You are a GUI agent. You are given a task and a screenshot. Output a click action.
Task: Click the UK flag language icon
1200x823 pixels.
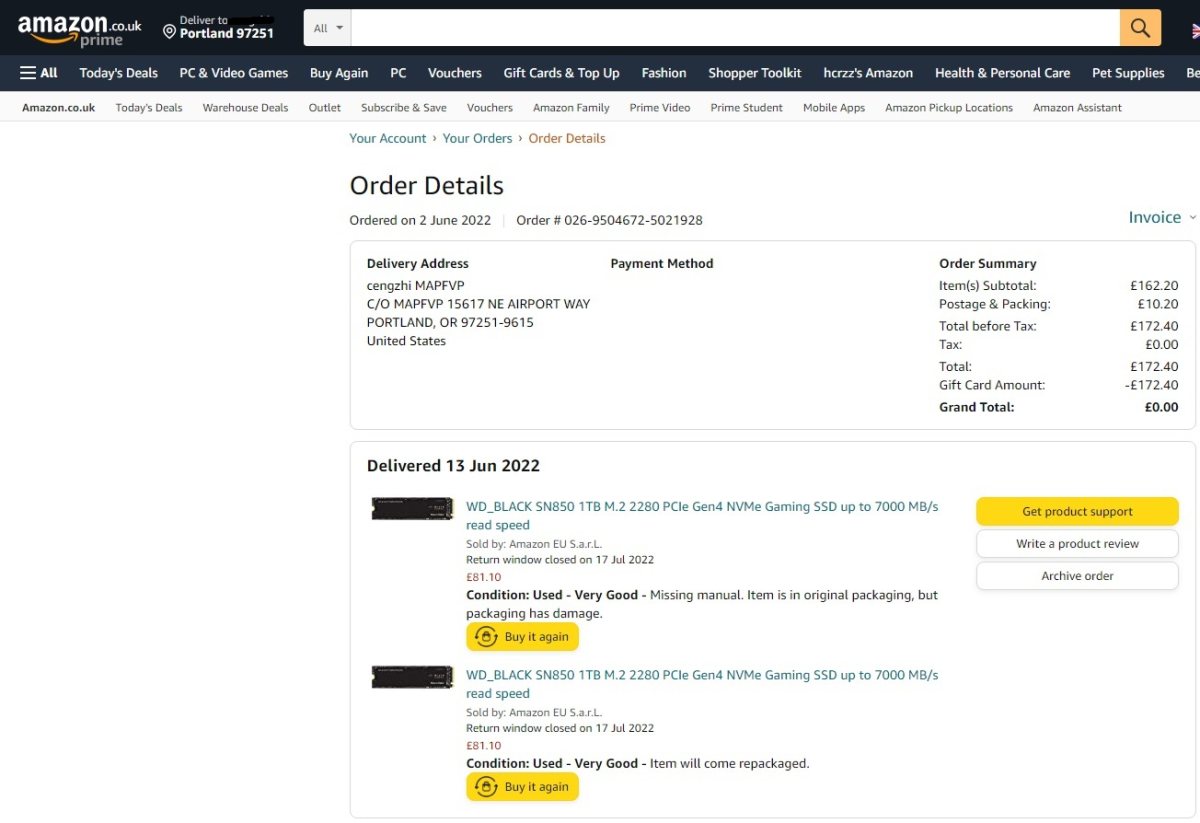coord(1194,30)
